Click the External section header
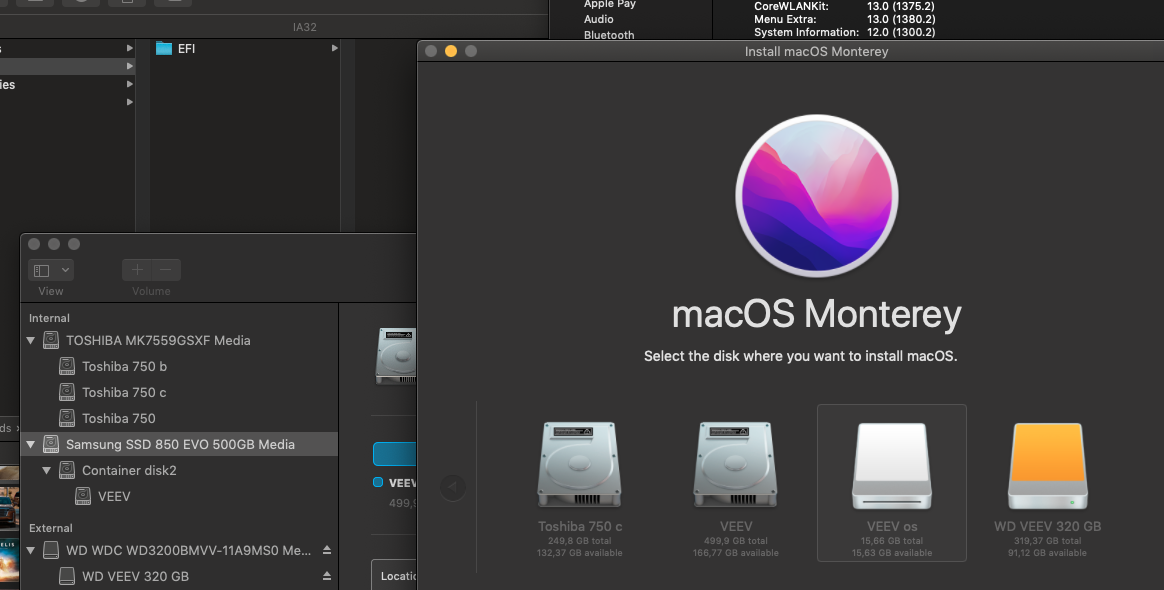Screen dimensions: 1164x590 (50, 528)
